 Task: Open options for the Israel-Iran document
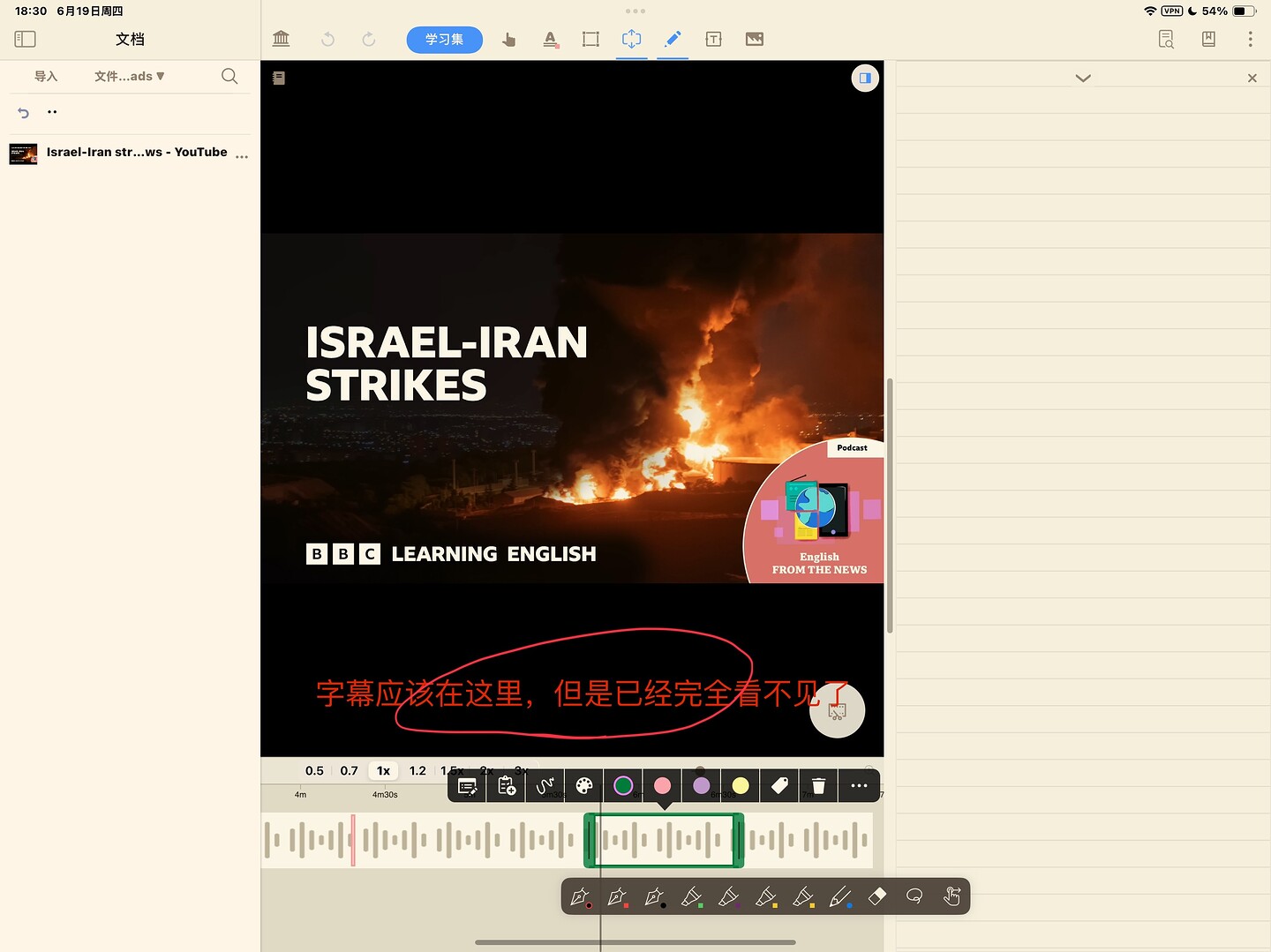pyautogui.click(x=242, y=156)
